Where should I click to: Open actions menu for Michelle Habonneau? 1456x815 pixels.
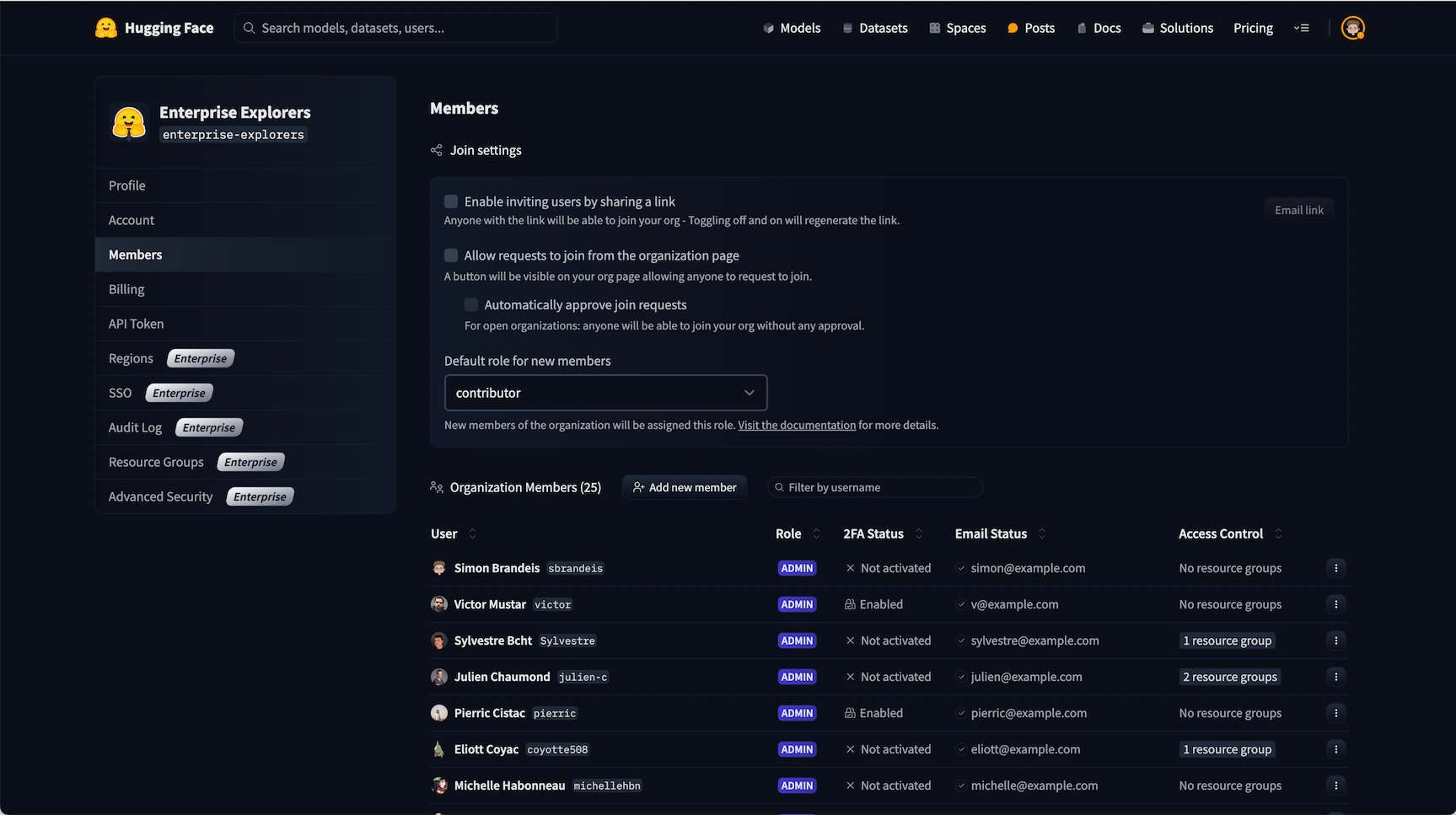coord(1335,786)
